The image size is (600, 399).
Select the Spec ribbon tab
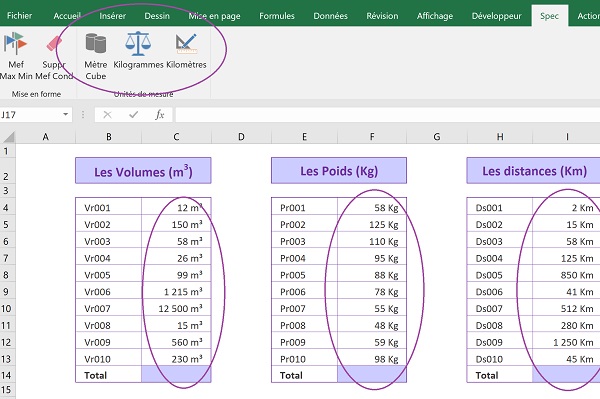click(x=549, y=16)
